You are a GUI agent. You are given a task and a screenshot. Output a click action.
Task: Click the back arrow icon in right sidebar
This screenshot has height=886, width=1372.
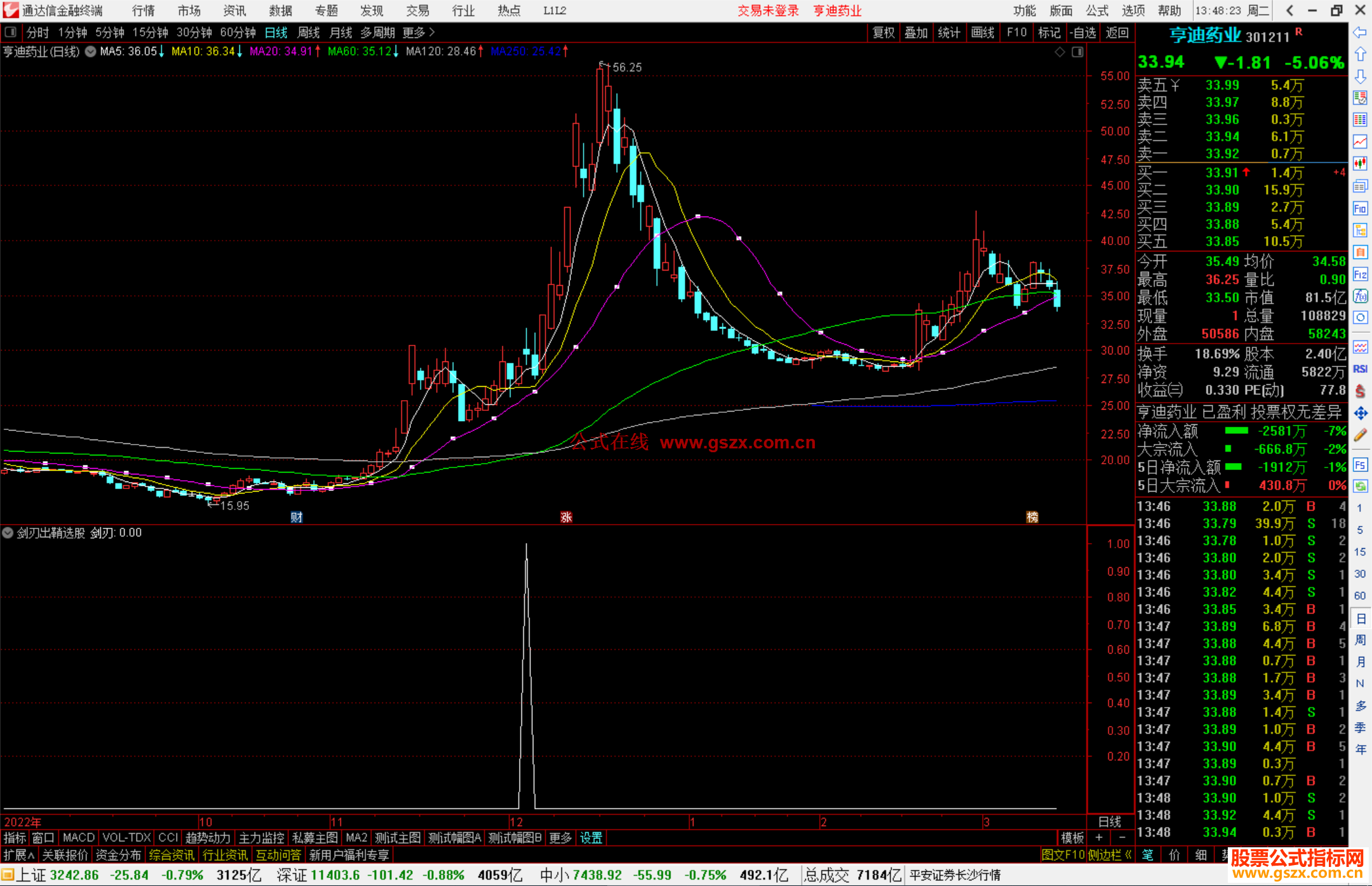(x=1360, y=32)
